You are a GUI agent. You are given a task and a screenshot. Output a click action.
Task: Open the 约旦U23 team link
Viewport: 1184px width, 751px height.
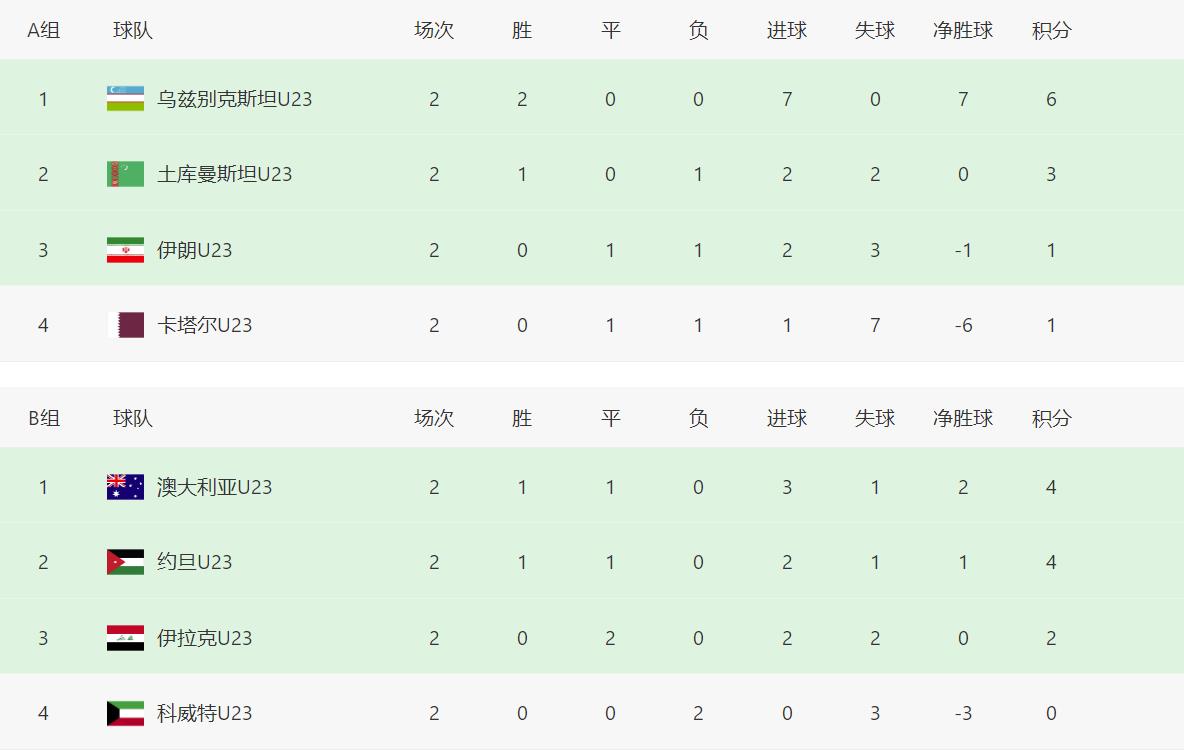coord(194,562)
